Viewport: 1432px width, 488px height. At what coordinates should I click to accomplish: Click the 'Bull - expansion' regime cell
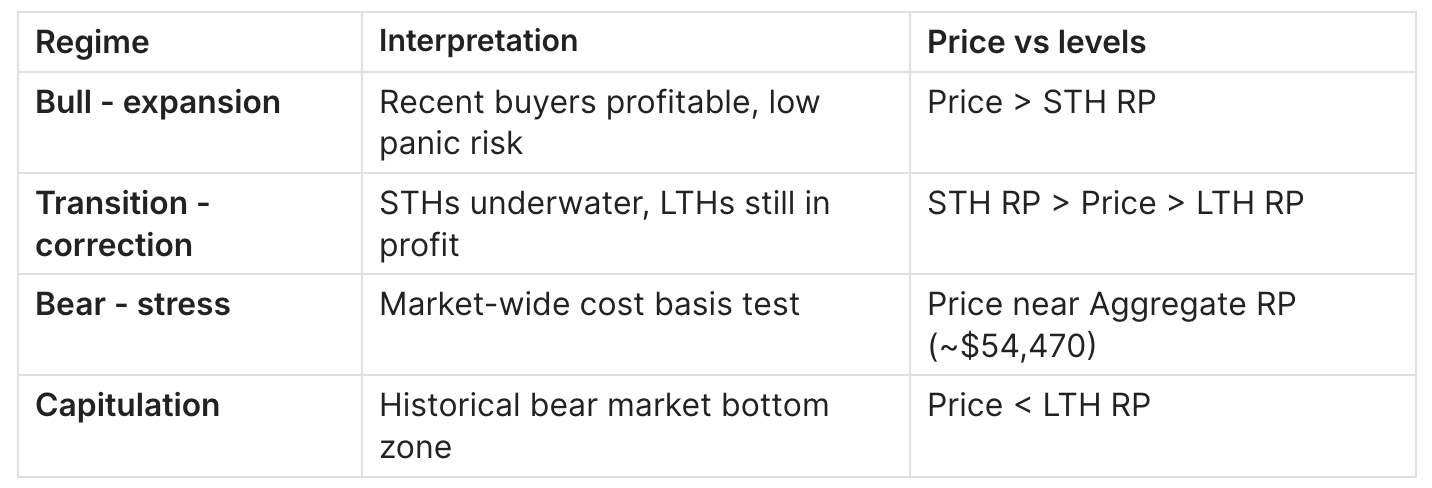pyautogui.click(x=158, y=103)
